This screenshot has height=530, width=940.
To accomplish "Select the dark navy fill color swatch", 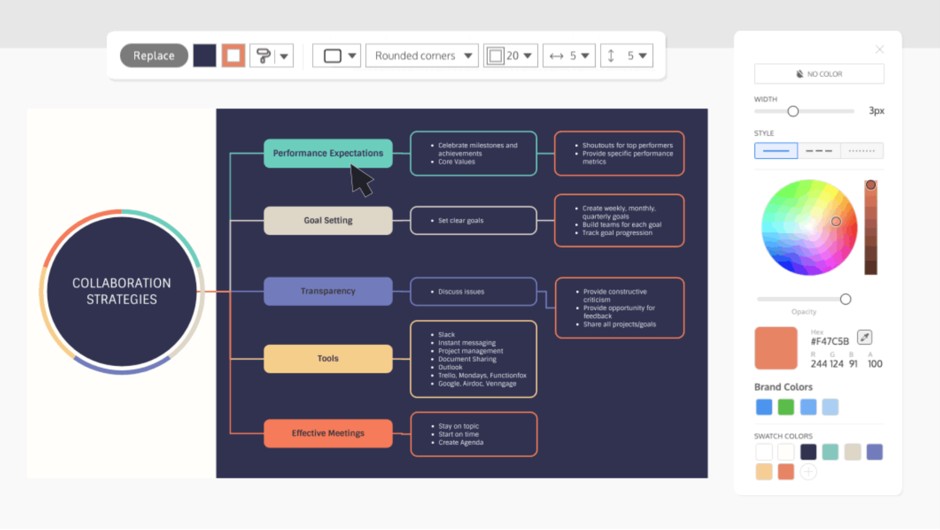I will [x=204, y=56].
